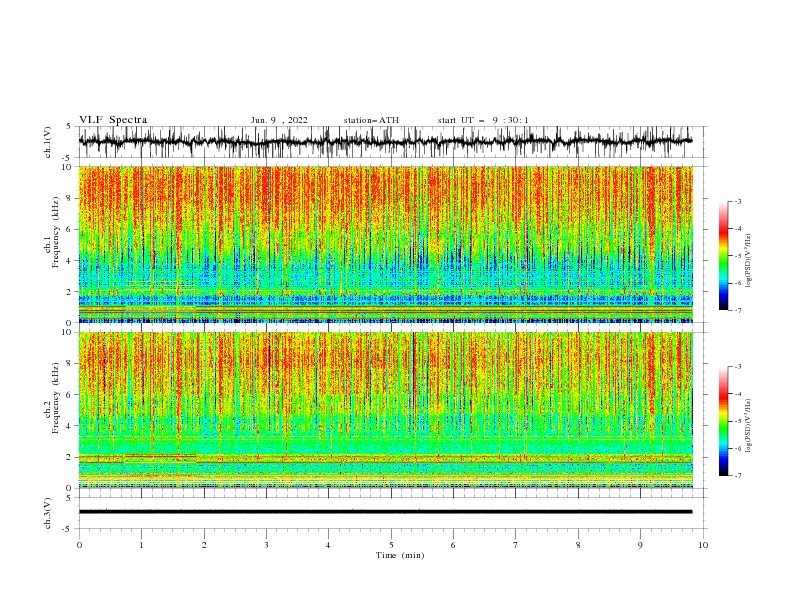Click the "-5" label on ch.2 color bar
The width and height of the screenshot is (792, 612).
[737, 421]
